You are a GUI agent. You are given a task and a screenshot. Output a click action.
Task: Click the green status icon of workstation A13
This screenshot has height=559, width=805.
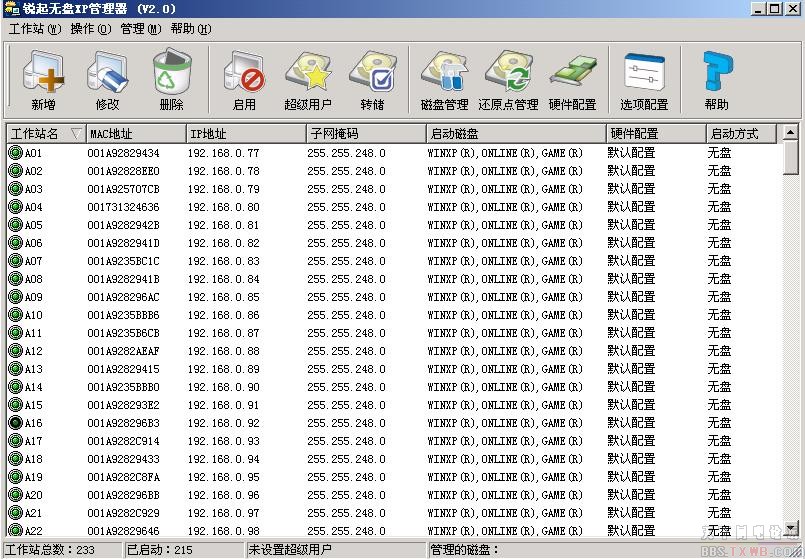(16, 369)
